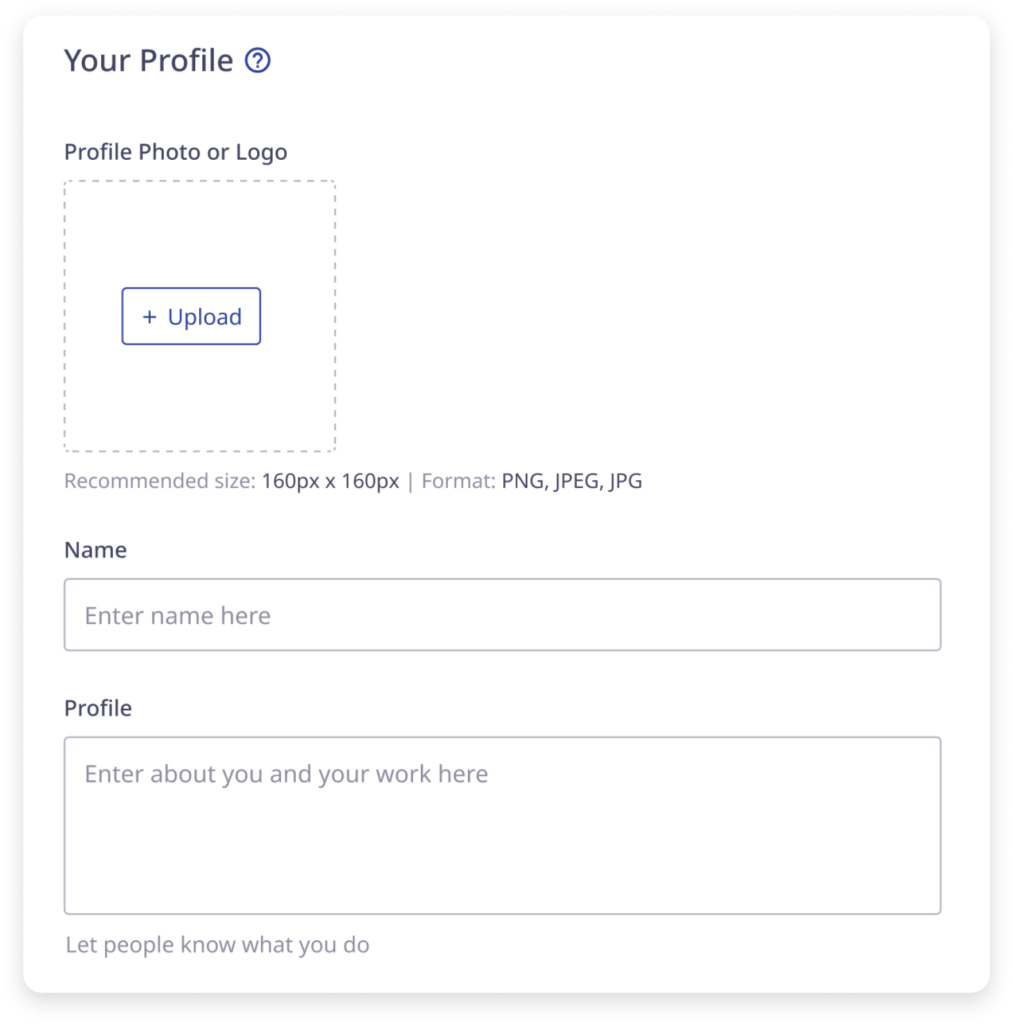Click the help icon beside Your Profile
The height and width of the screenshot is (1024, 1013).
click(x=258, y=61)
